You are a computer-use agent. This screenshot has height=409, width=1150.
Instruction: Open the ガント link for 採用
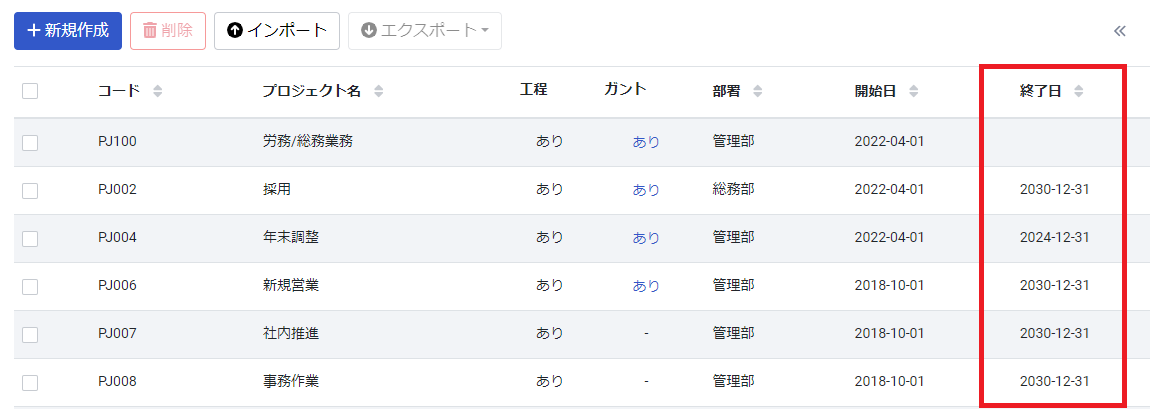pyautogui.click(x=646, y=190)
